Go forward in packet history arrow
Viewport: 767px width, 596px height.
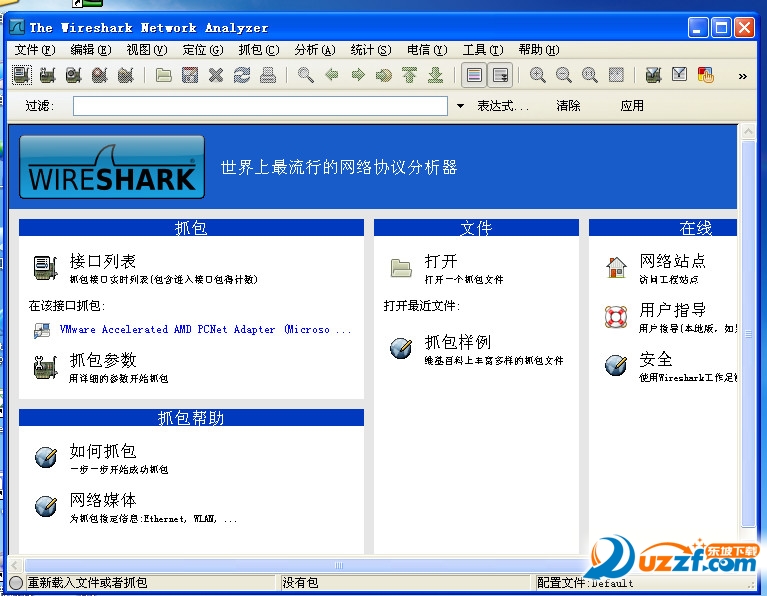[358, 75]
